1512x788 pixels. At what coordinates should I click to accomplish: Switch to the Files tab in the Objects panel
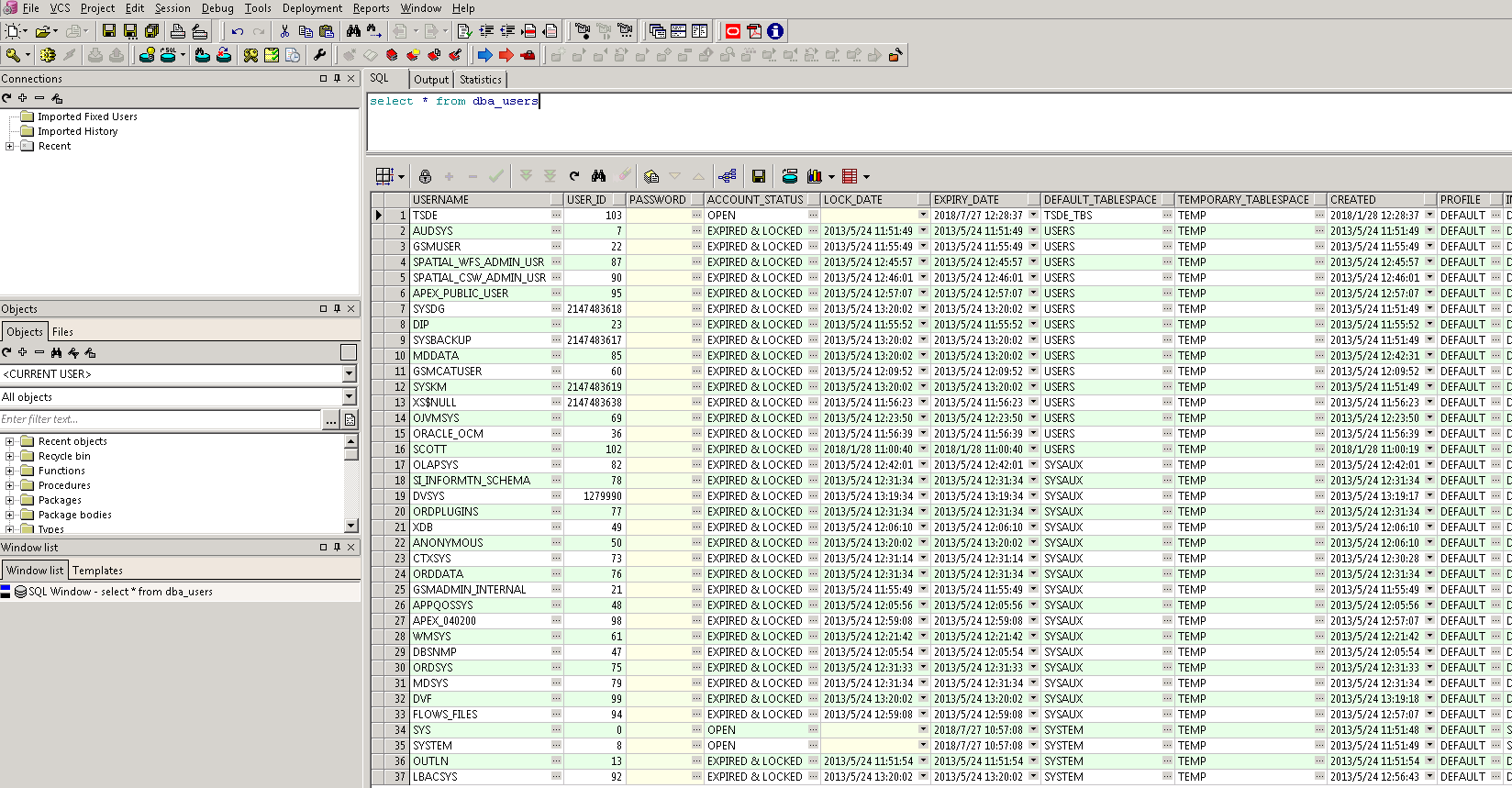pos(62,332)
